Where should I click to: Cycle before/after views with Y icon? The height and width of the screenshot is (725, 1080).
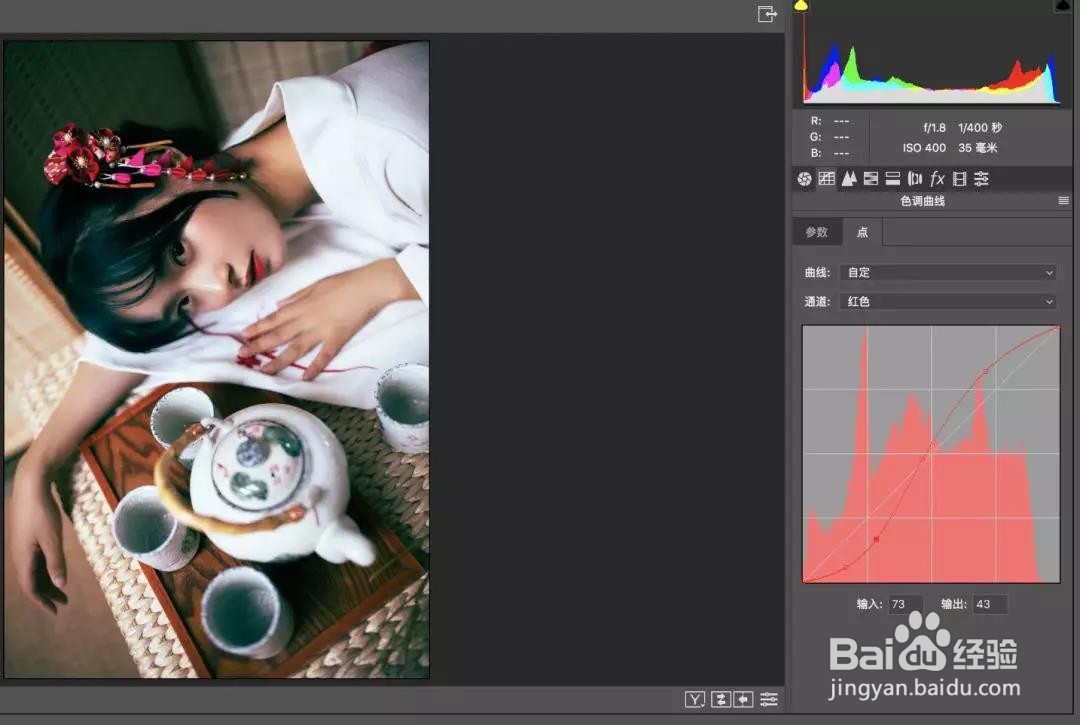pyautogui.click(x=695, y=700)
